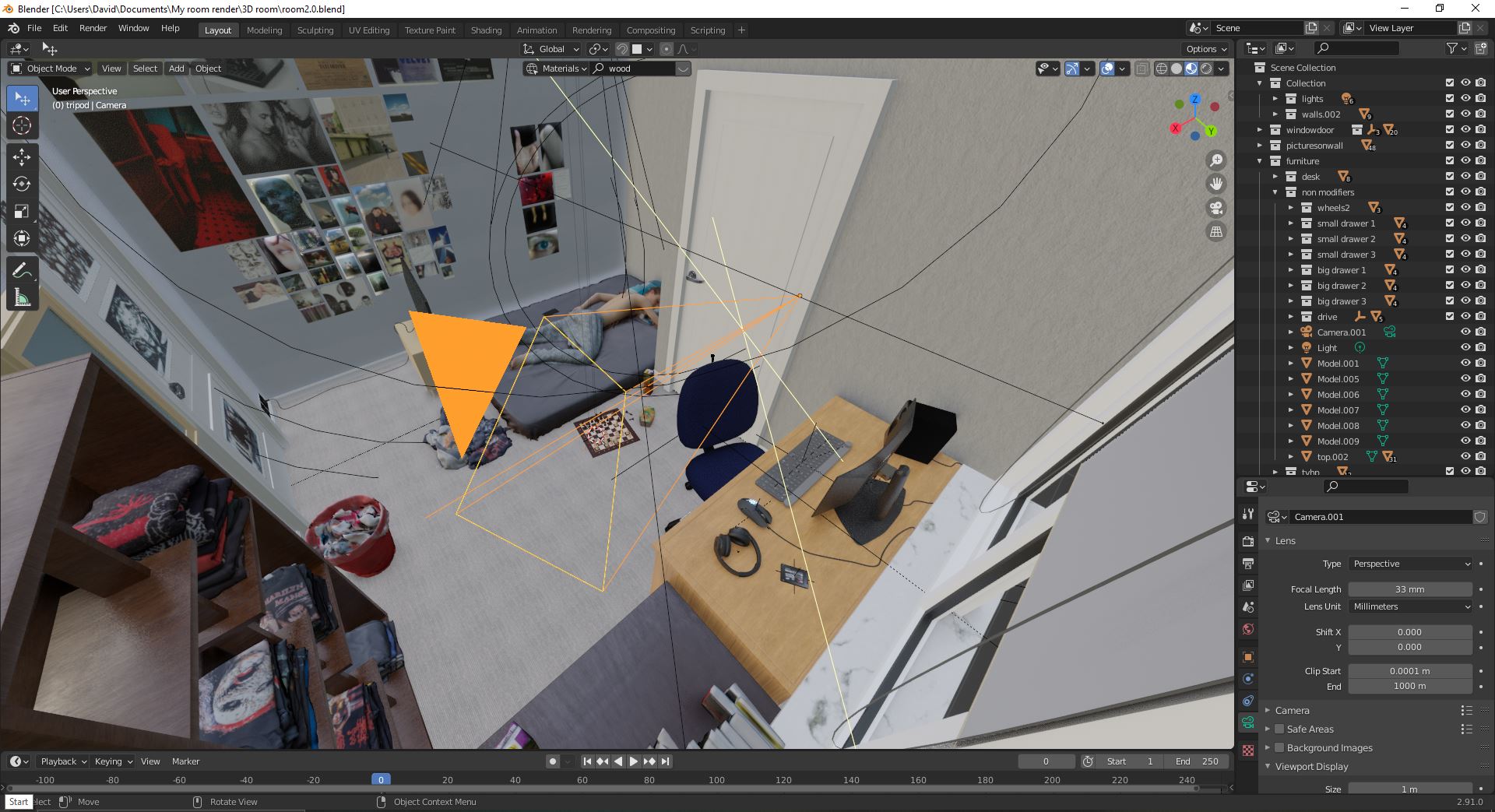Image resolution: width=1495 pixels, height=812 pixels.
Task: Hide the lights collection with eye icon
Action: [x=1465, y=99]
